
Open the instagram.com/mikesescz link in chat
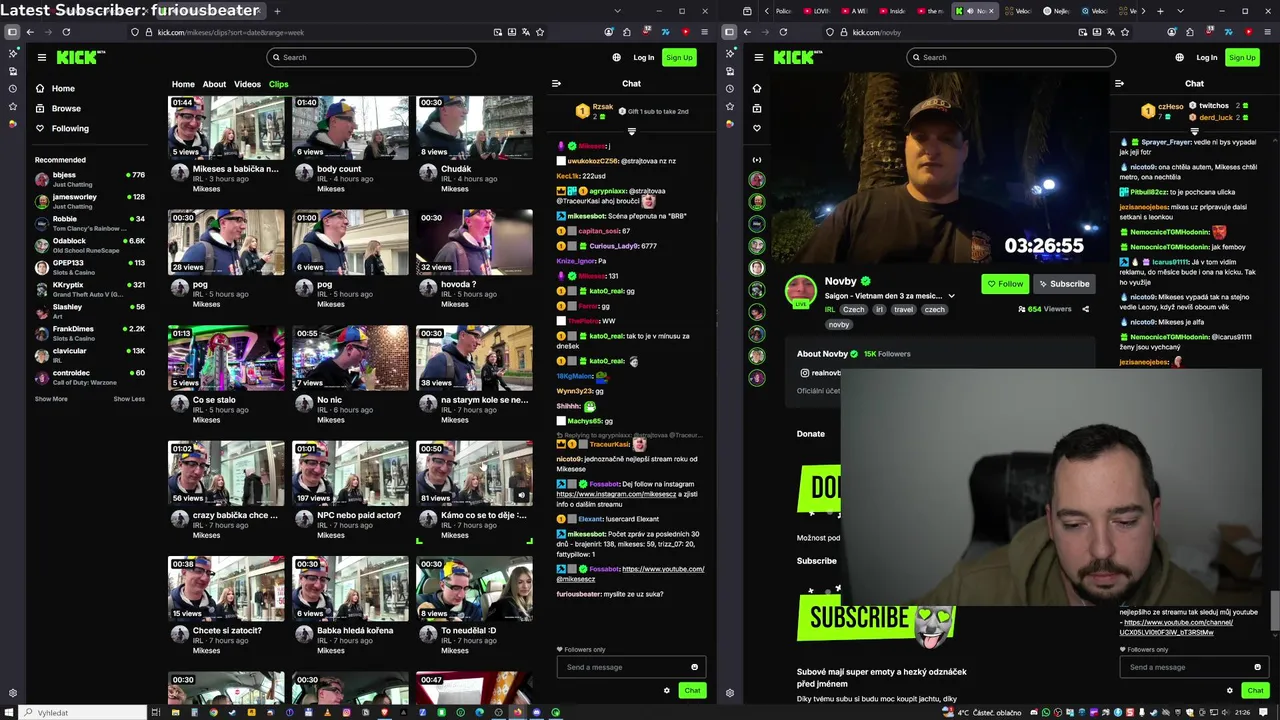(616, 494)
